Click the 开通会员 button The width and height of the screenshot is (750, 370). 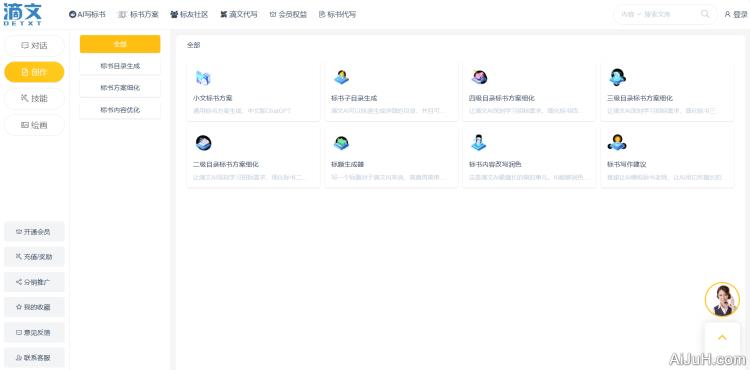coord(34,232)
